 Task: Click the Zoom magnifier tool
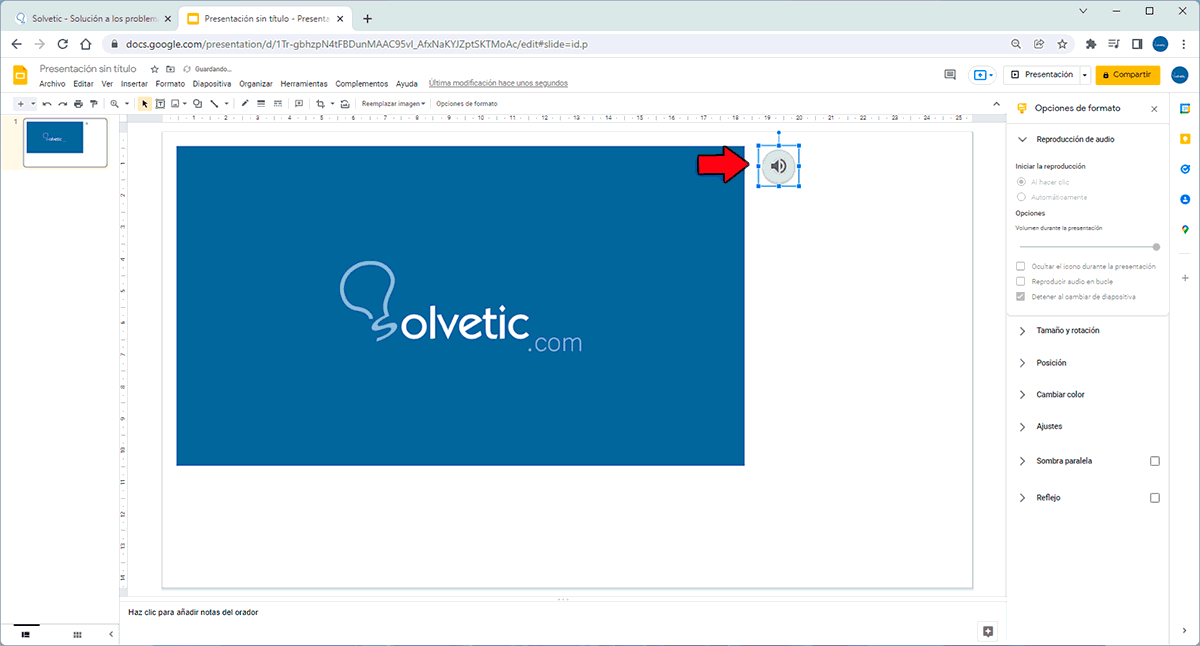click(x=115, y=104)
